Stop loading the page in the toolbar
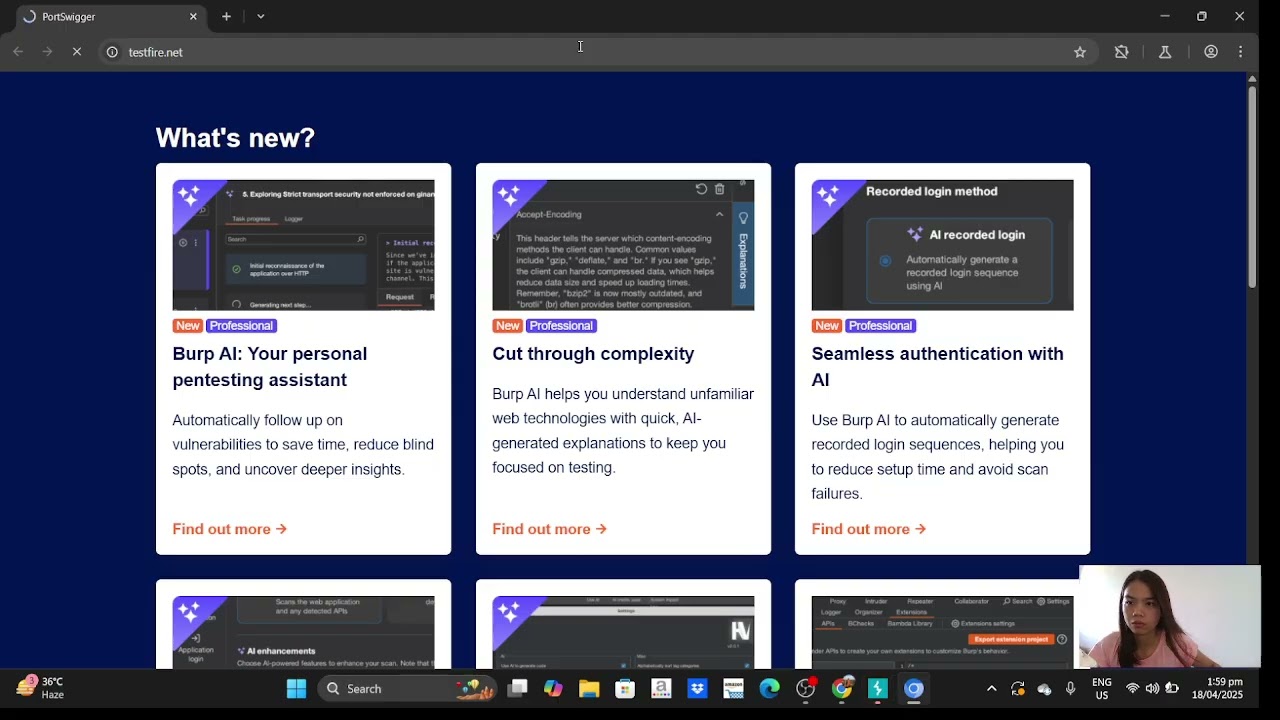 pyautogui.click(x=77, y=52)
